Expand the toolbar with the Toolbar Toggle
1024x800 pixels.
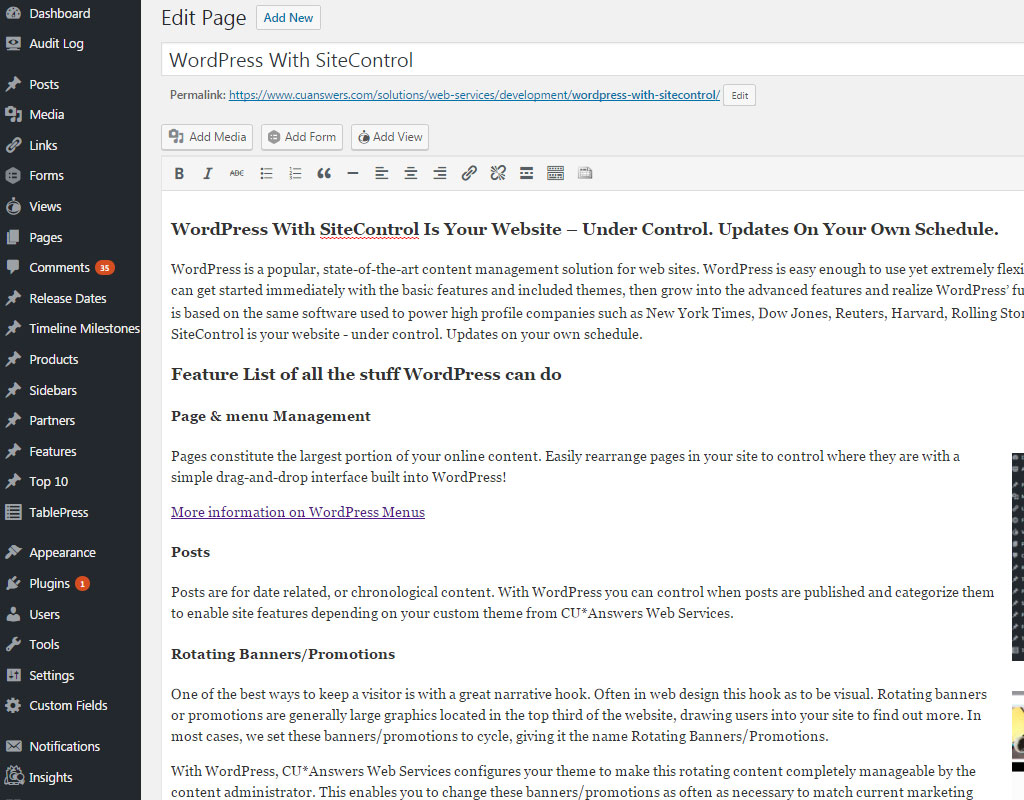[x=556, y=174]
